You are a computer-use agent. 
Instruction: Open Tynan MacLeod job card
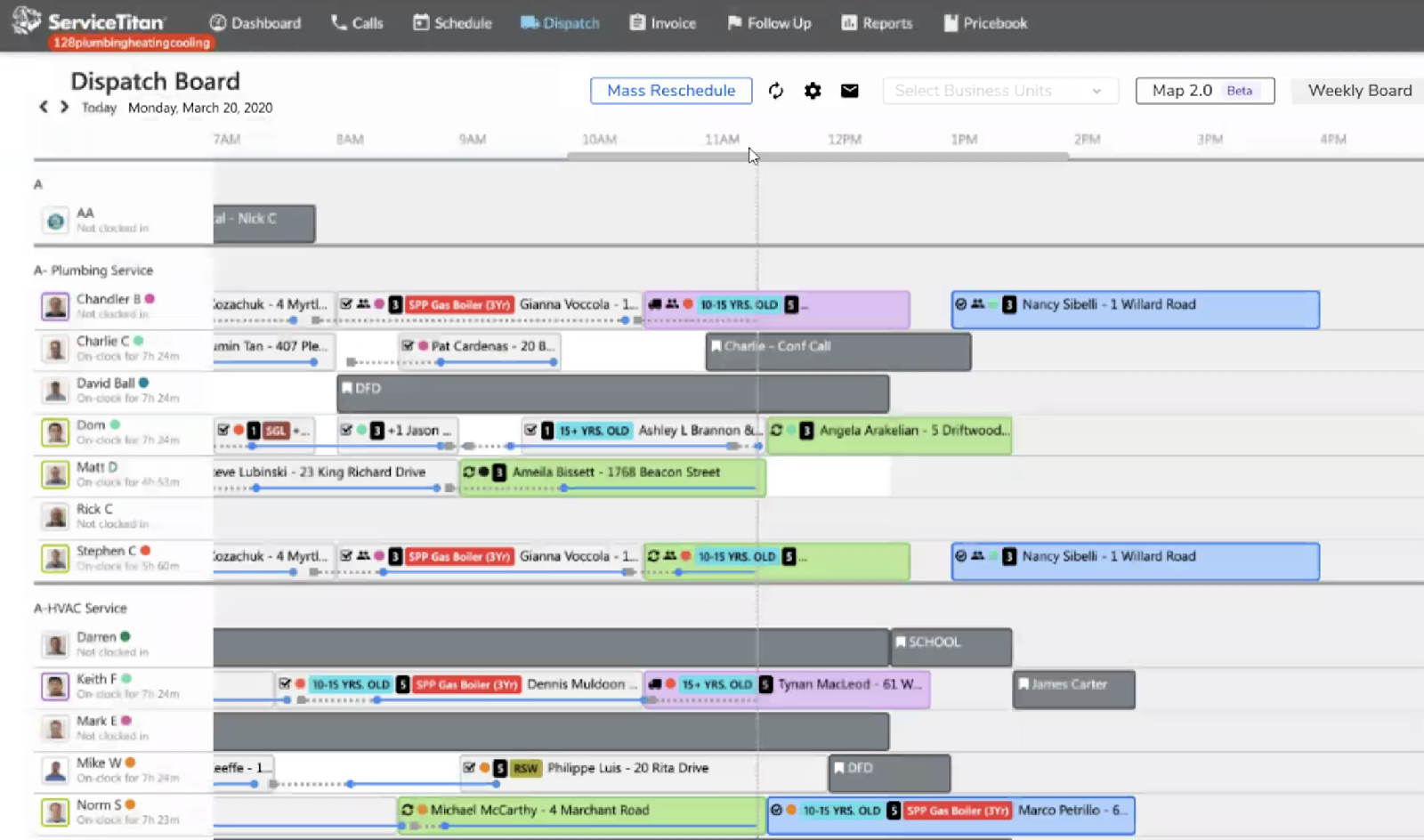click(787, 689)
